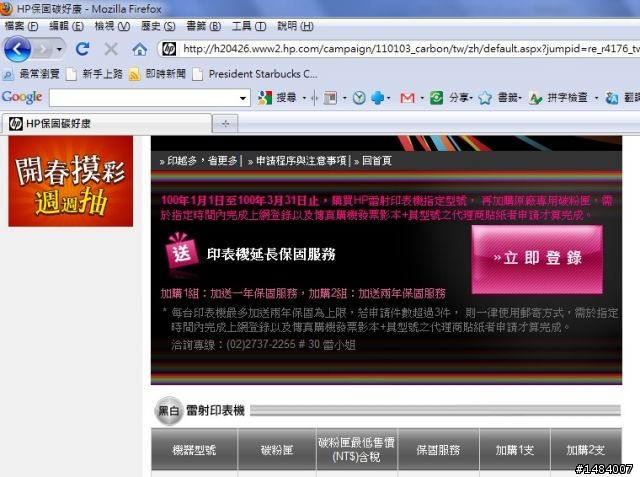Click the blue plus gadget icon
640x477 pixels.
(x=378, y=98)
